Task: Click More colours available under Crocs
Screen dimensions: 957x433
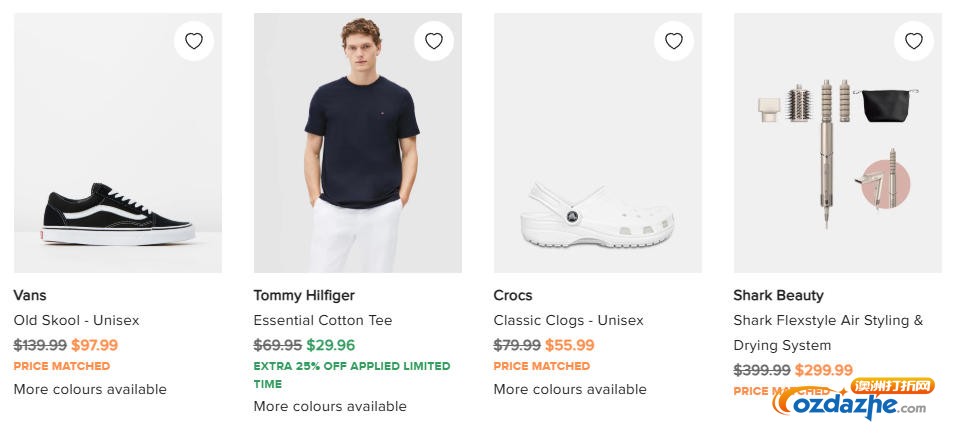Action: [x=570, y=389]
